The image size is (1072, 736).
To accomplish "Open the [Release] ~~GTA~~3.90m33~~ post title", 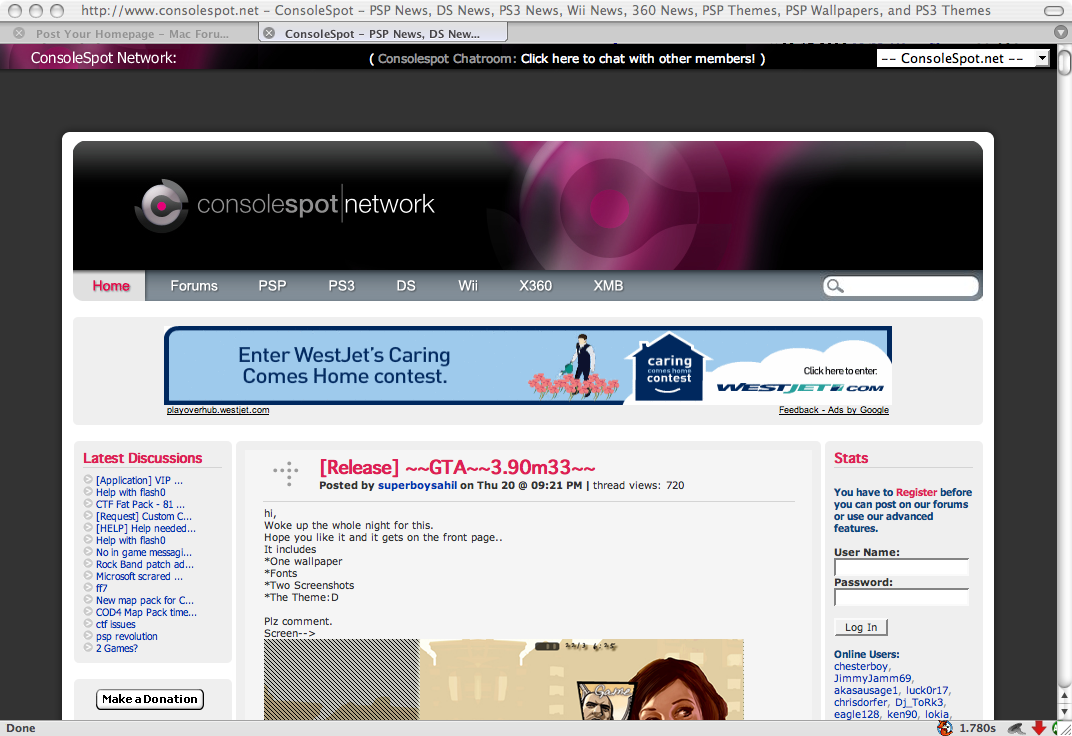I will pos(457,467).
